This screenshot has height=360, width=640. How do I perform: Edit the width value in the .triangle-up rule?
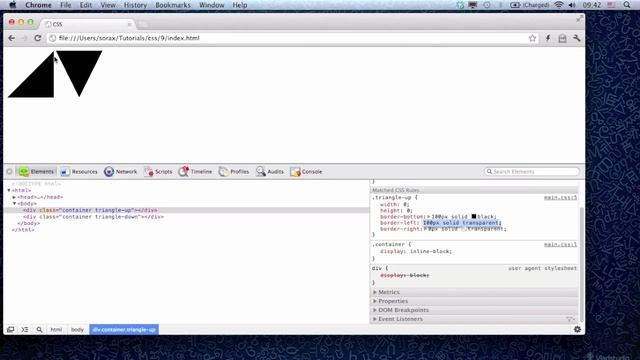404,204
